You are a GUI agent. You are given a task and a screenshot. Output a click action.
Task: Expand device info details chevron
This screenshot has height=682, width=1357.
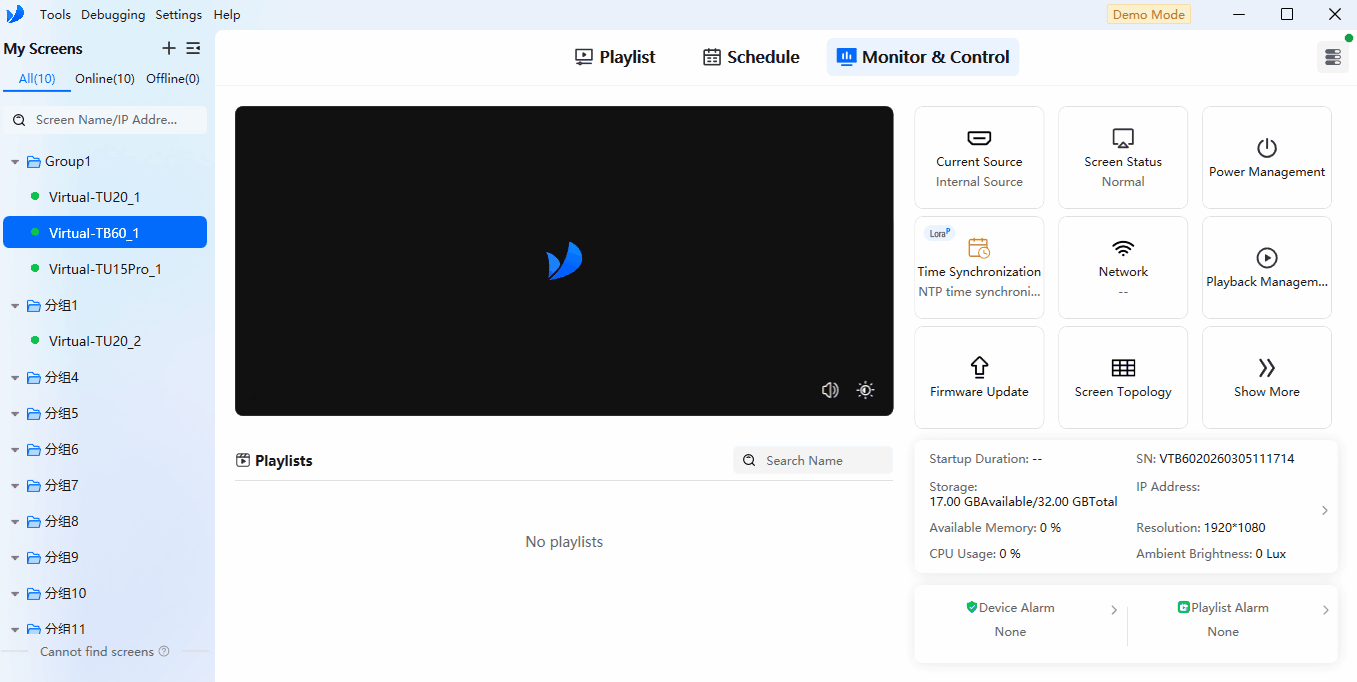coord(1325,510)
